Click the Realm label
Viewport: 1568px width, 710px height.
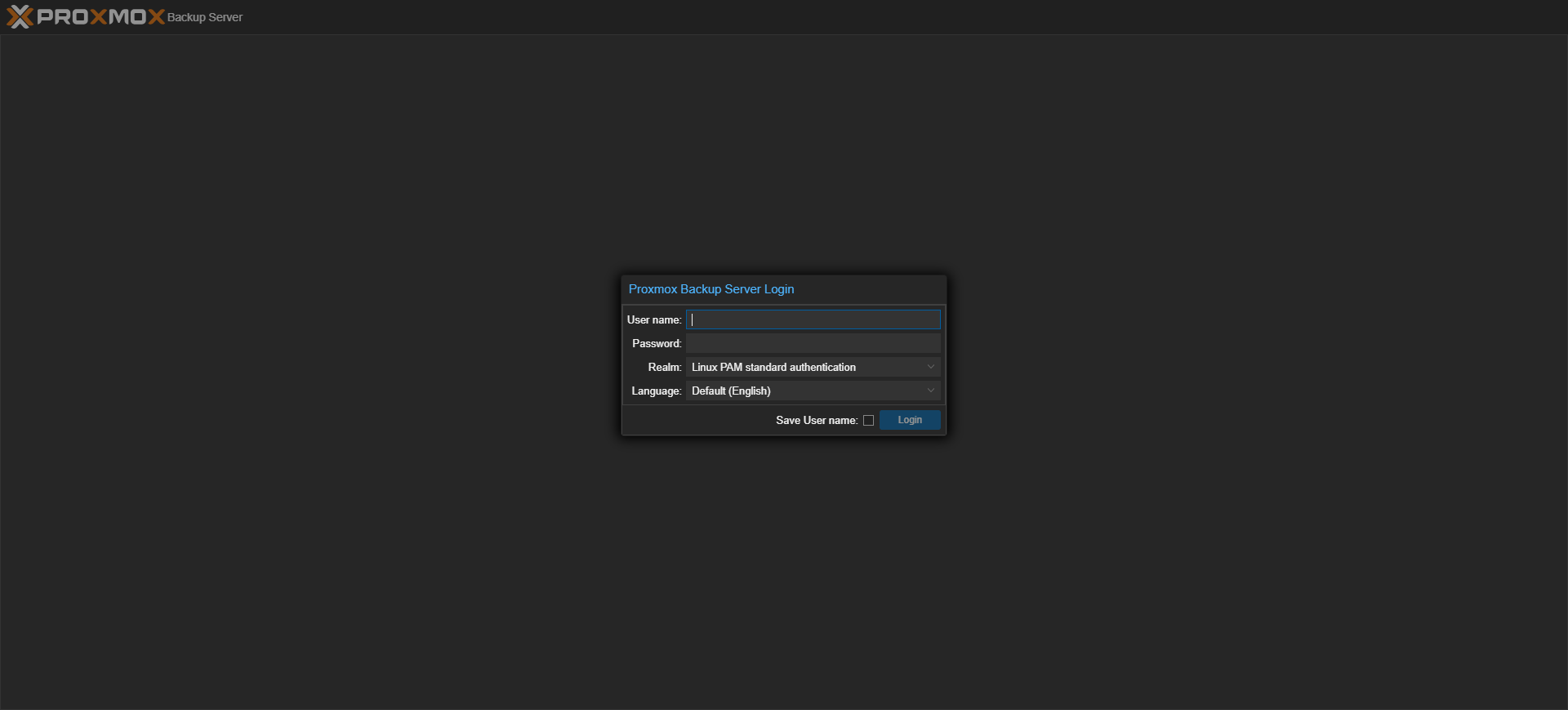pyautogui.click(x=665, y=367)
